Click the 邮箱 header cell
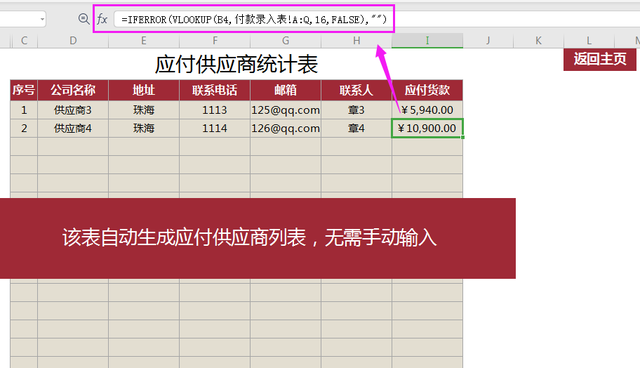This screenshot has height=368, width=640. 286,90
